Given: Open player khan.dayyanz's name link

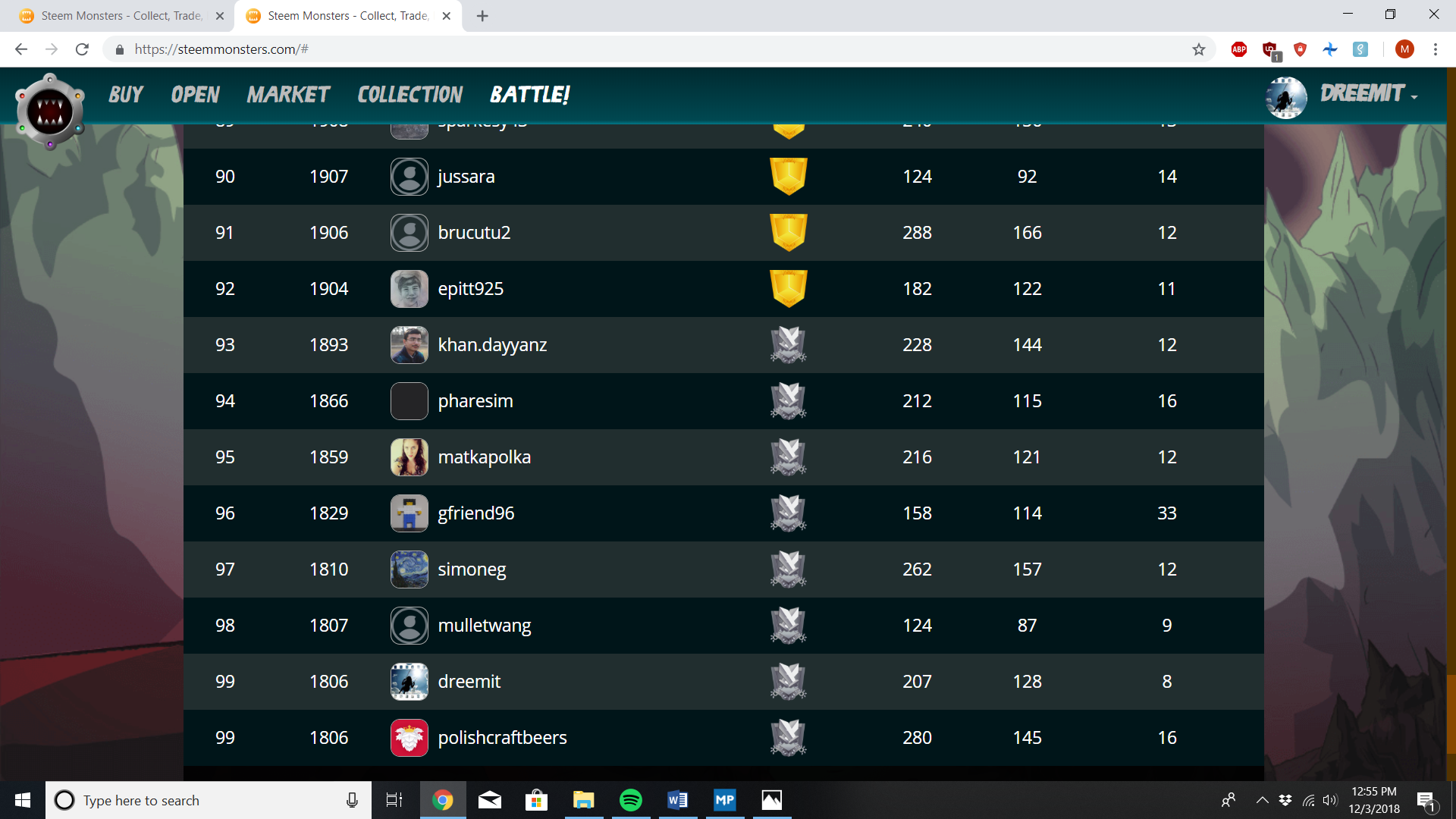Looking at the screenshot, I should (492, 345).
